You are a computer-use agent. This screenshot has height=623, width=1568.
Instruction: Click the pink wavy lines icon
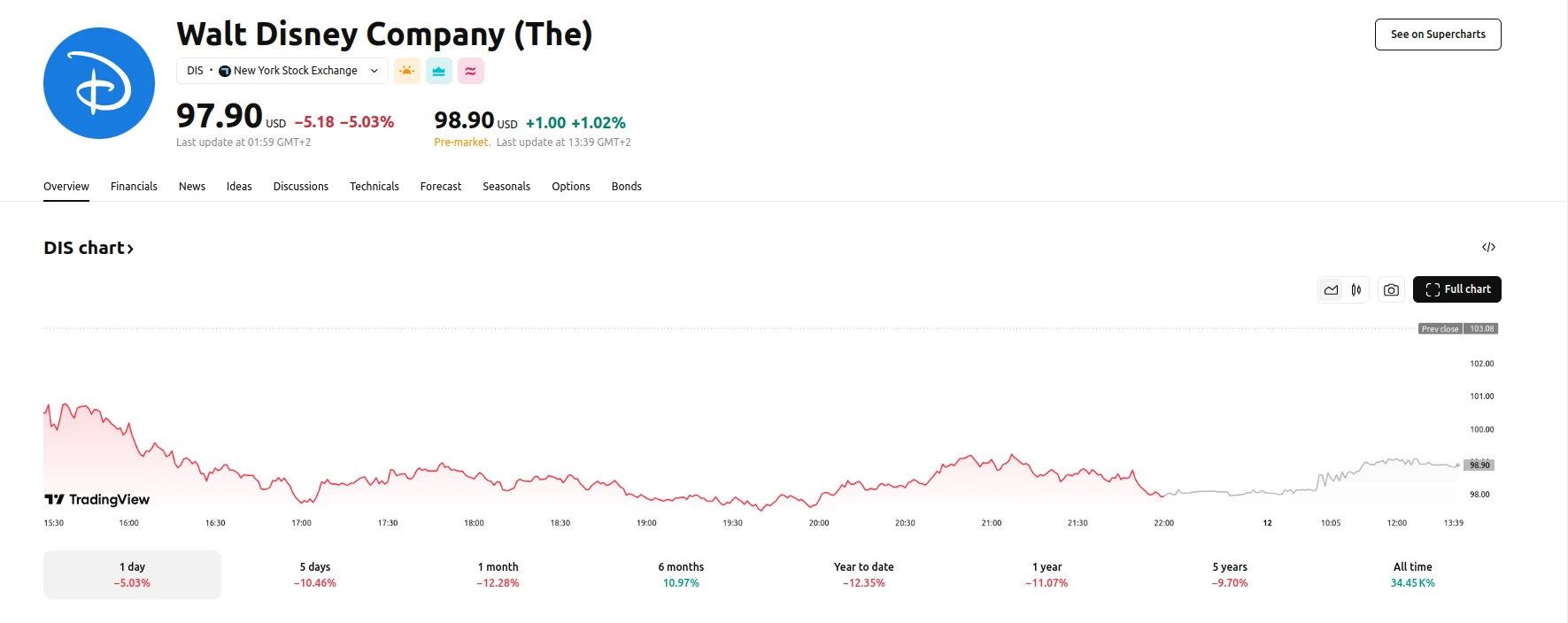coord(471,71)
